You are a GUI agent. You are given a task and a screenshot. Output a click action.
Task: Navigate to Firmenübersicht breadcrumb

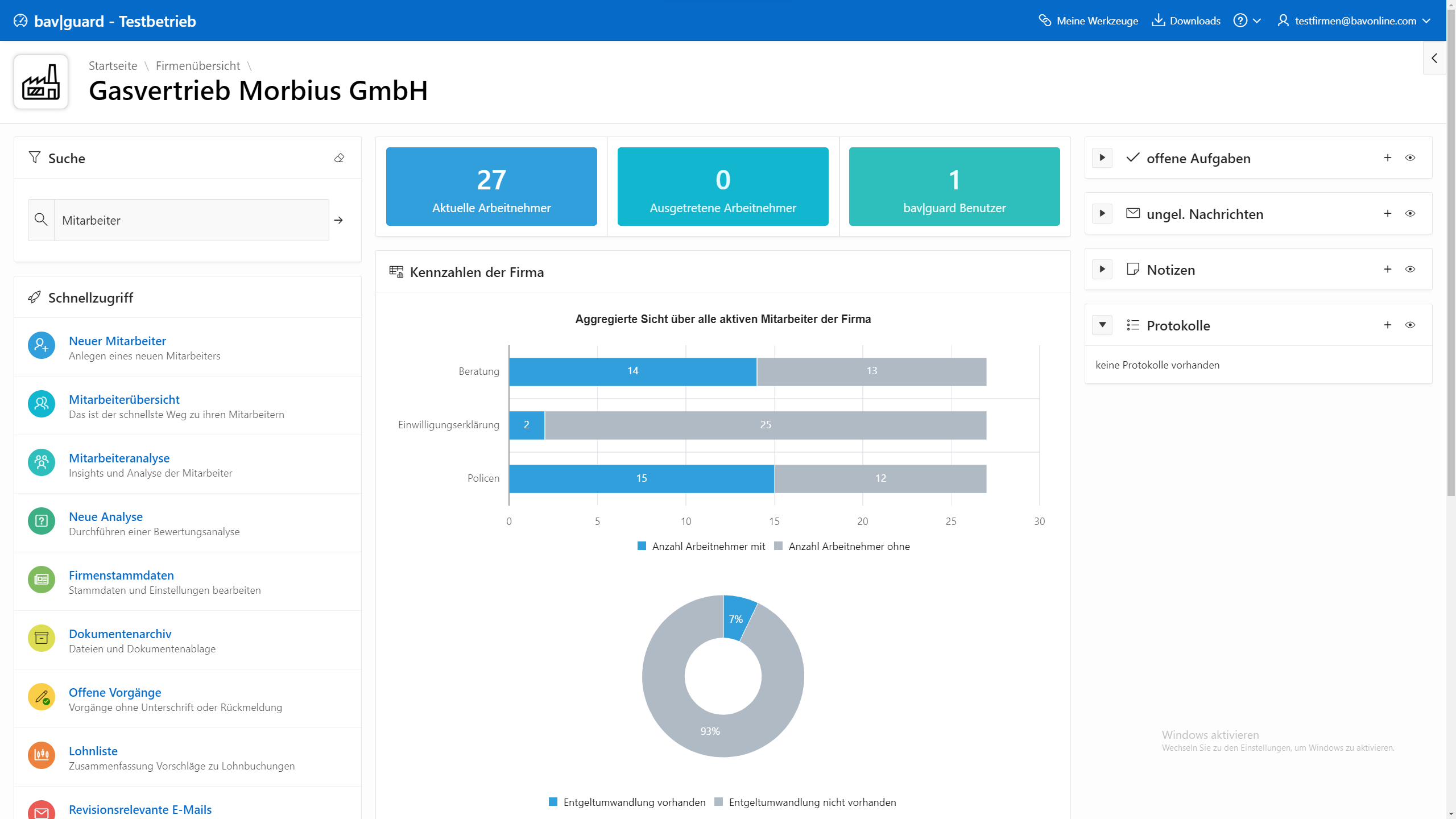click(x=198, y=66)
